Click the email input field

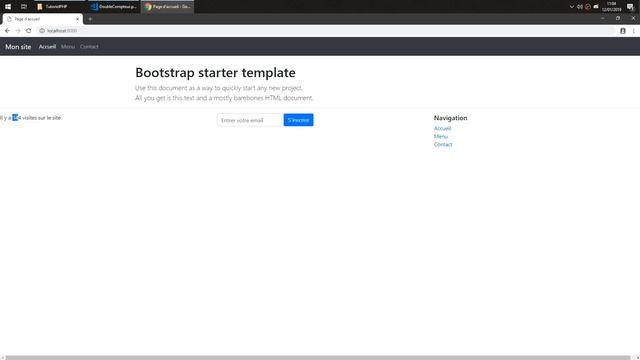[x=250, y=120]
